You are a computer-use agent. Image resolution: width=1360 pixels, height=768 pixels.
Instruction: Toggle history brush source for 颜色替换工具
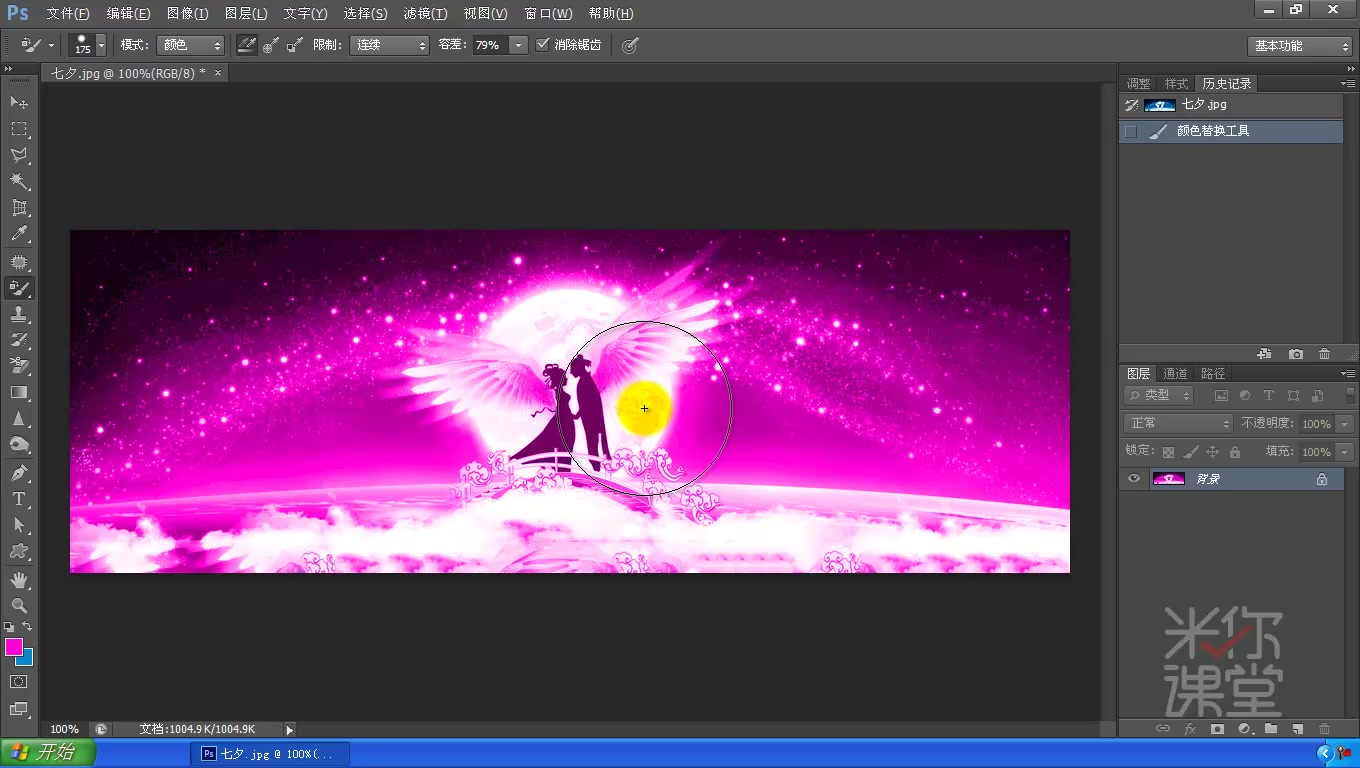[1131, 131]
